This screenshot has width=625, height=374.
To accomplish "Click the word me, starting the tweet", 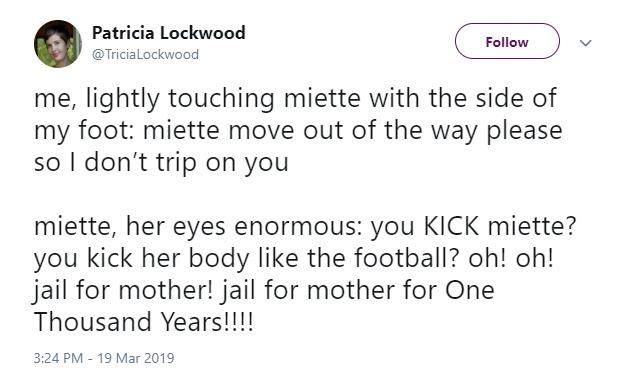I will [x=57, y=100].
